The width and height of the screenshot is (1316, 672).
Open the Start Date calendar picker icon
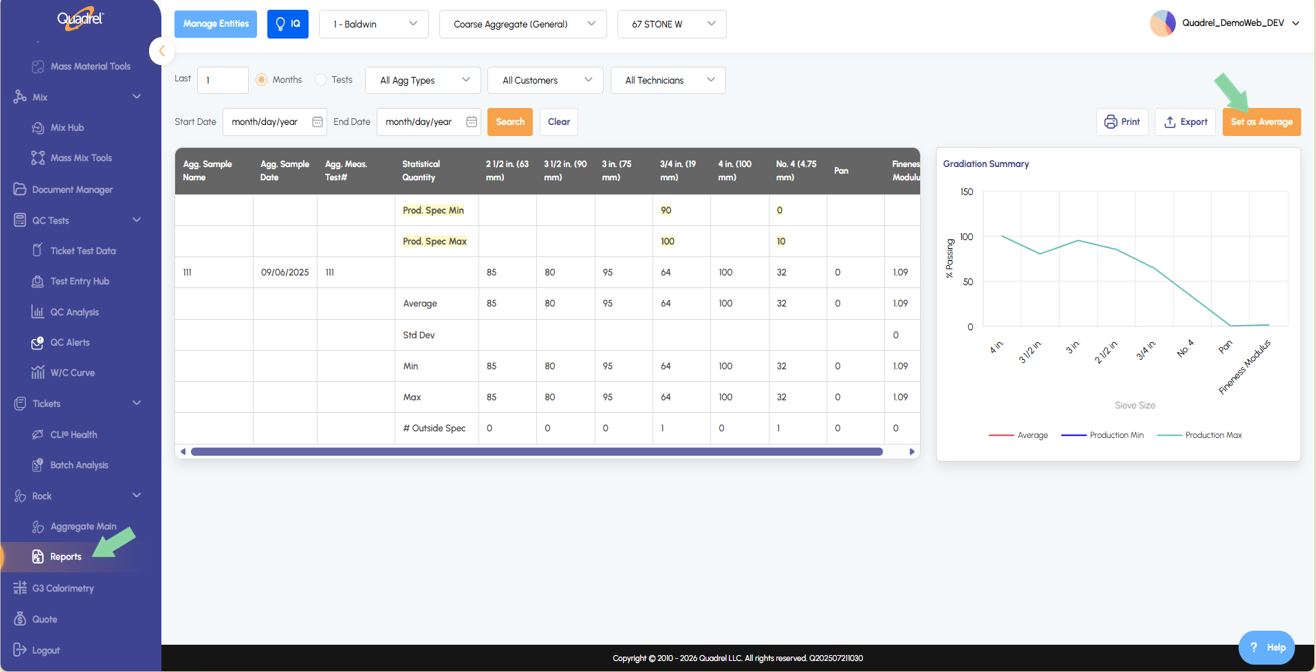(x=317, y=122)
